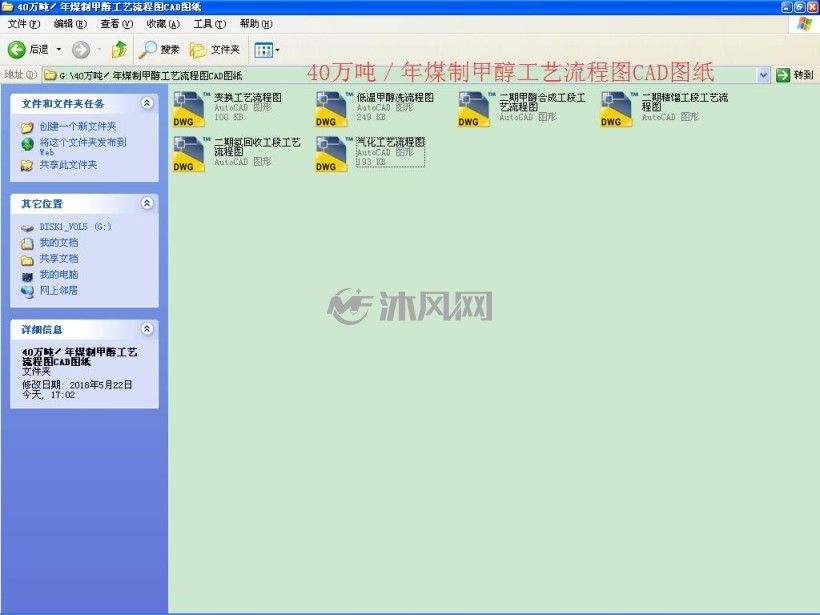Image resolution: width=820 pixels, height=615 pixels.
Task: Open the 编辑(E) menu
Action: click(70, 24)
